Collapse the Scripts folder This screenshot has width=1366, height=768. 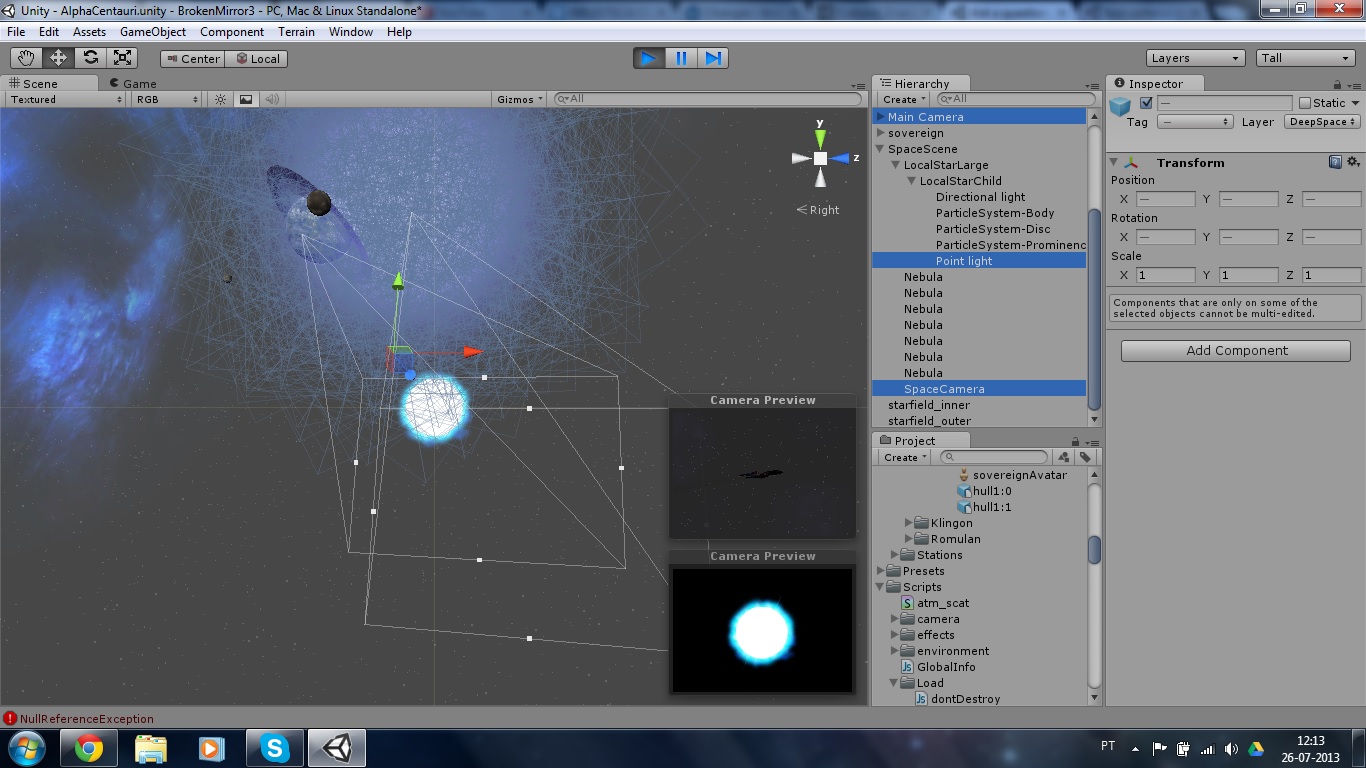pos(881,587)
